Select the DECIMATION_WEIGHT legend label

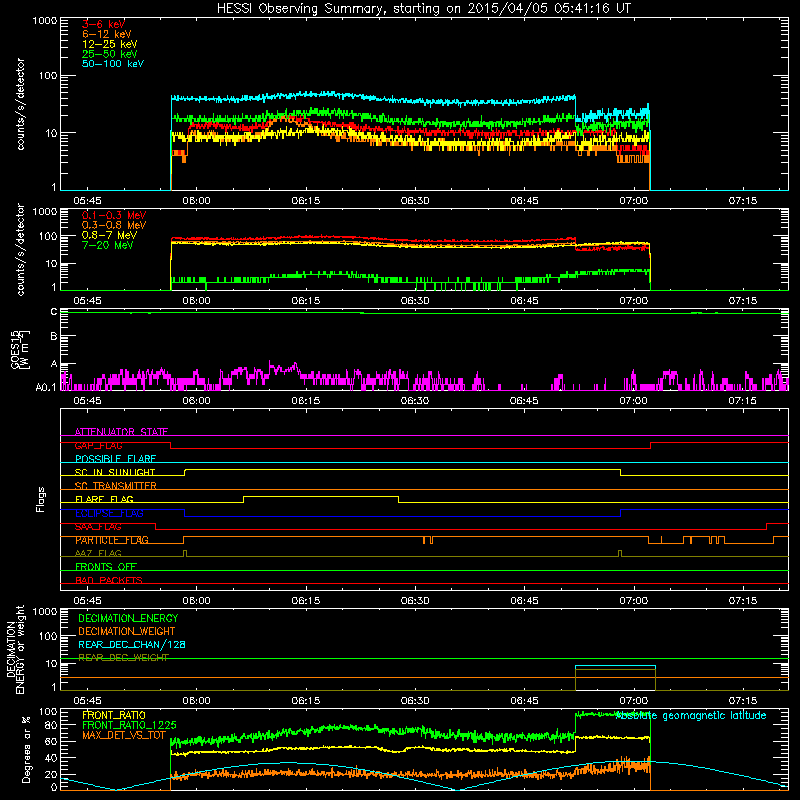pos(127,632)
